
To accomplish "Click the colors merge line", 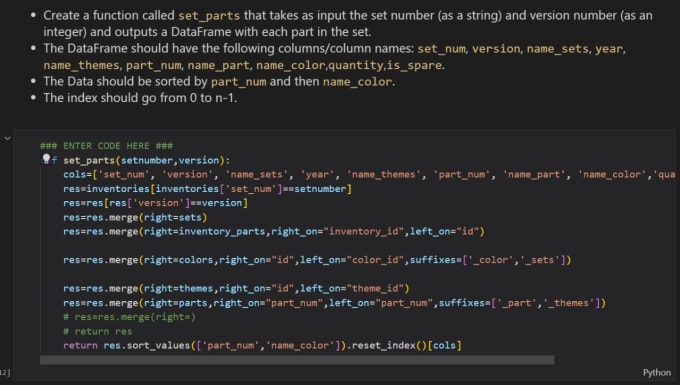I will 317,260.
